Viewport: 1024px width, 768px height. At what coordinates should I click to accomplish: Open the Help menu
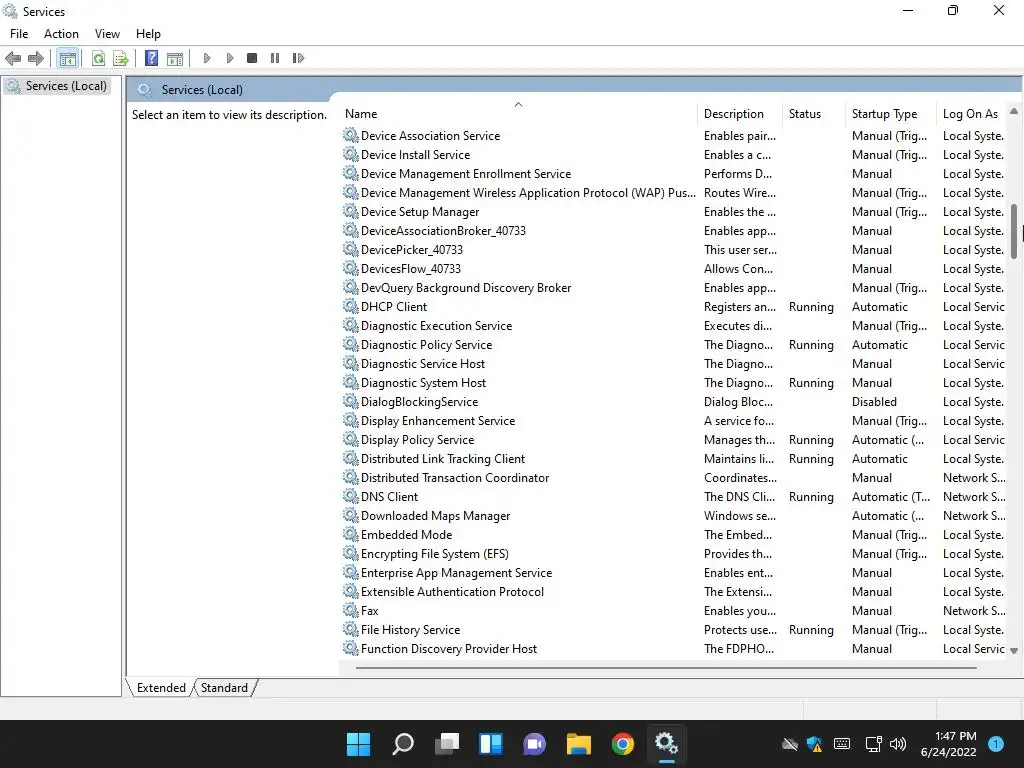(148, 34)
